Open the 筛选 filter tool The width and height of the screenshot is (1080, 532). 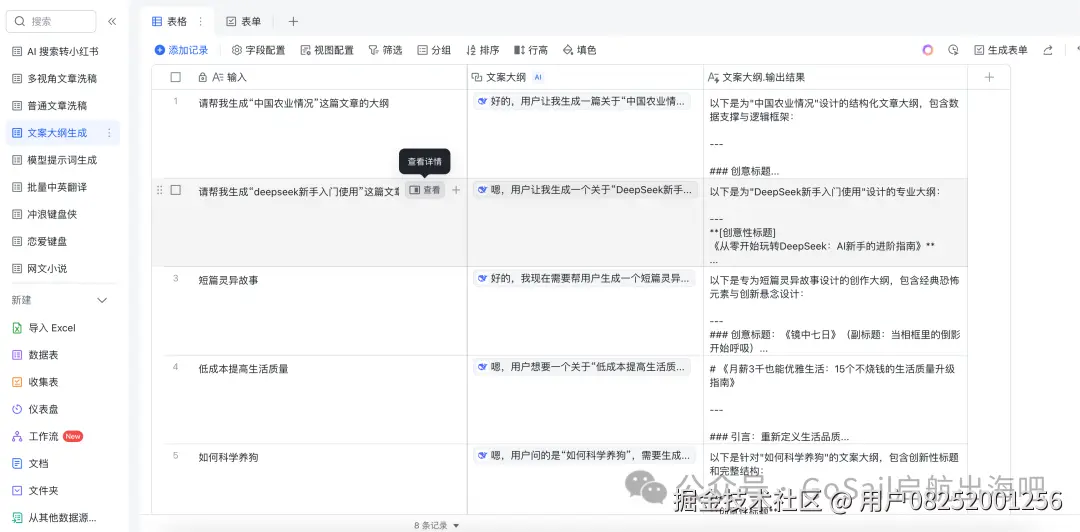[x=385, y=50]
